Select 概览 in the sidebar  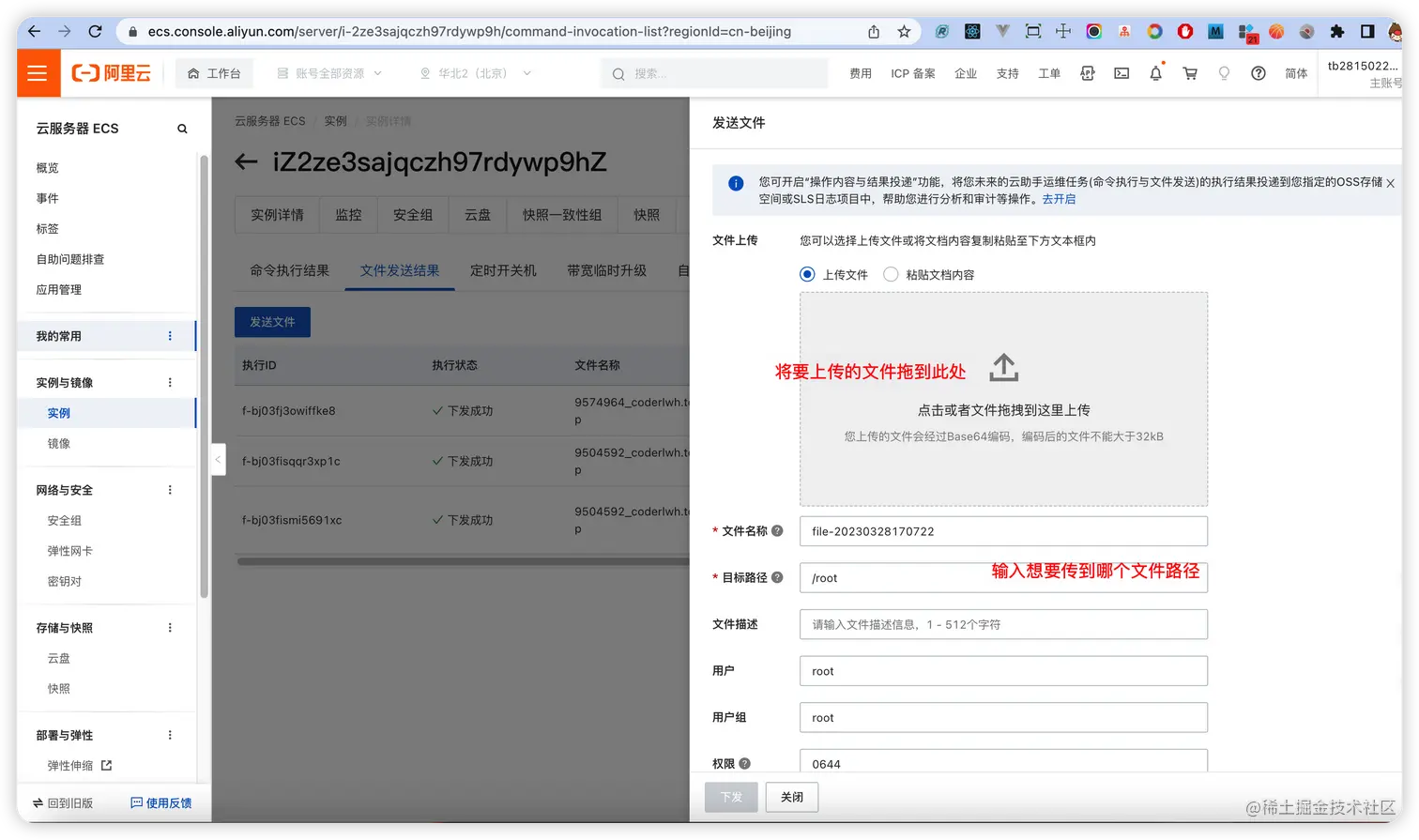(x=47, y=168)
